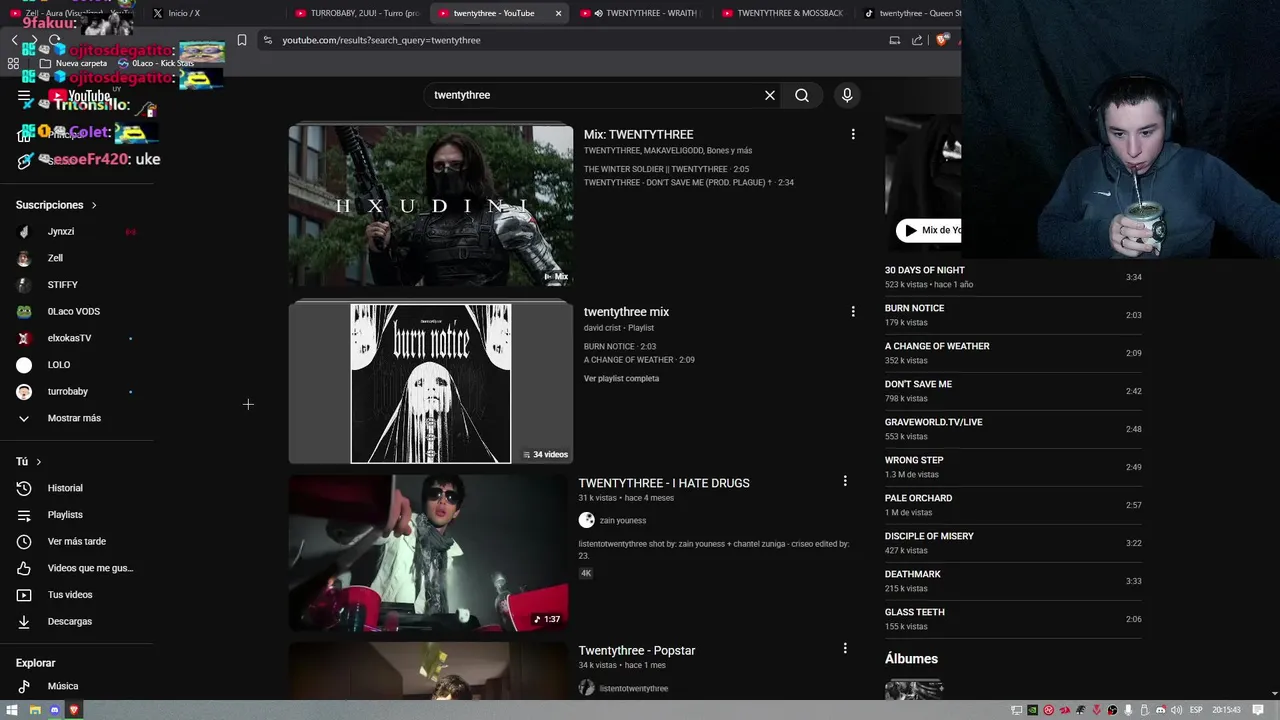
Task: Open options for twentythree mix playlist
Action: (x=853, y=311)
